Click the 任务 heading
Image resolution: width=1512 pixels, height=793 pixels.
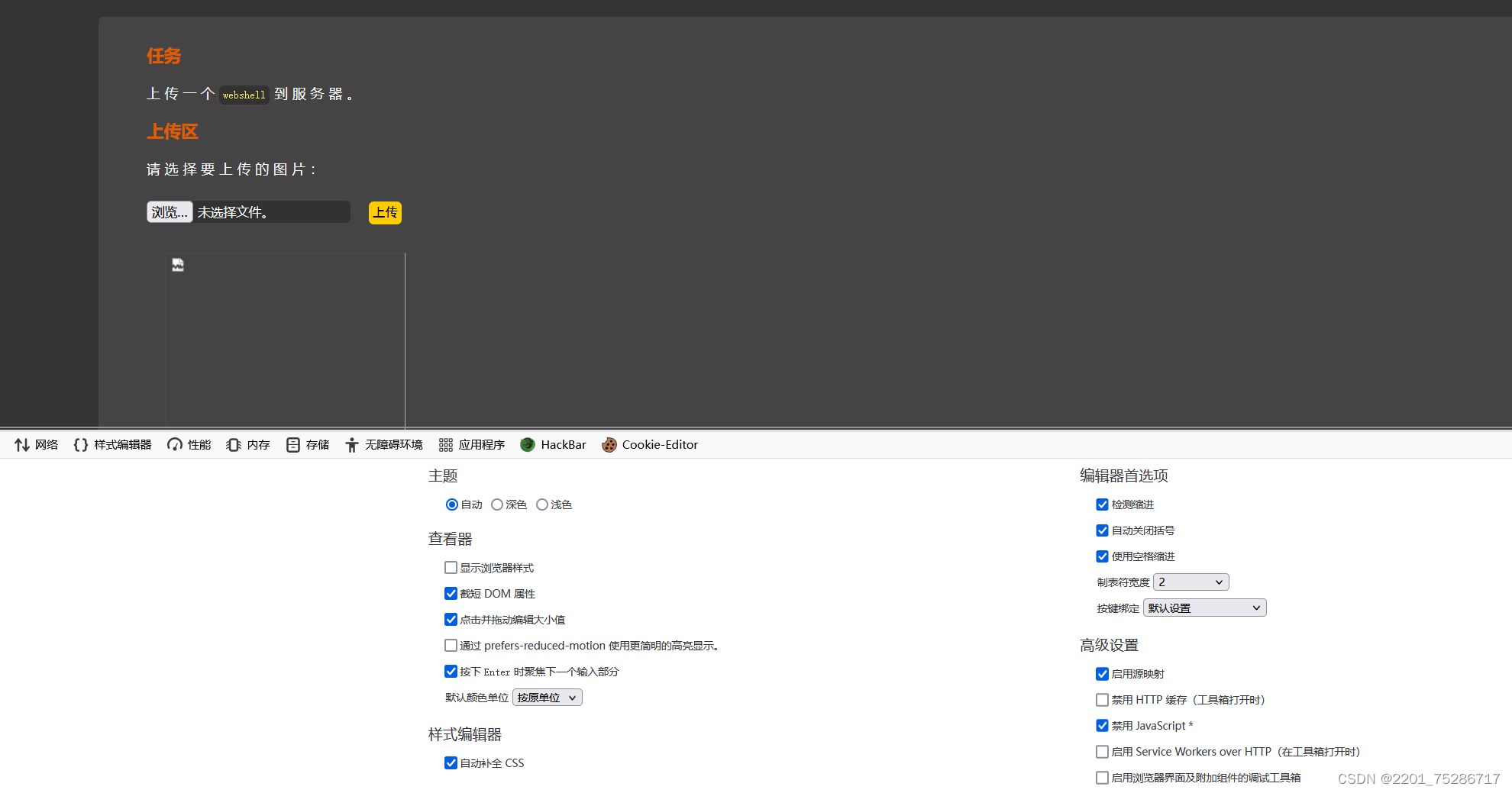(164, 56)
